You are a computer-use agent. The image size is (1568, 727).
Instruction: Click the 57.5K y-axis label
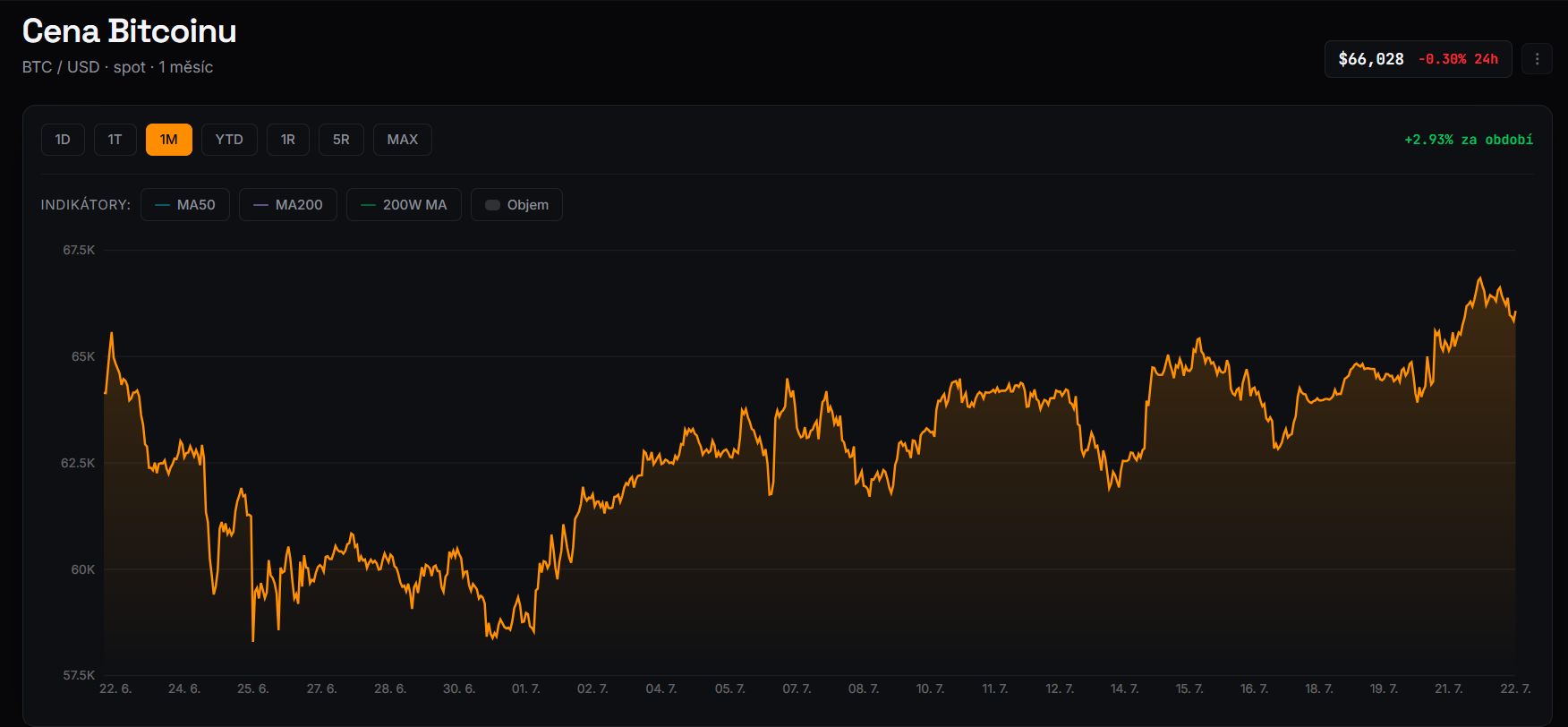(x=79, y=675)
